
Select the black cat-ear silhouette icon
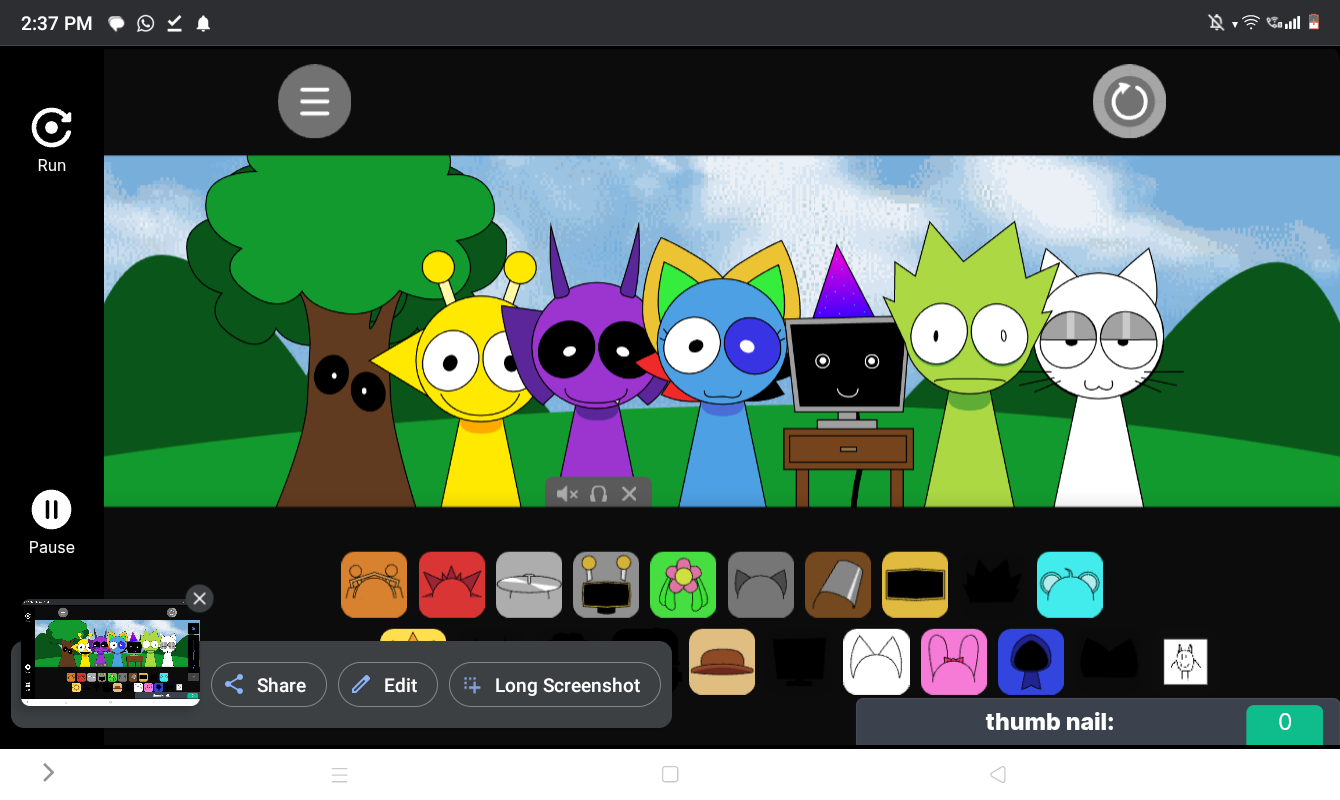[x=1108, y=660]
